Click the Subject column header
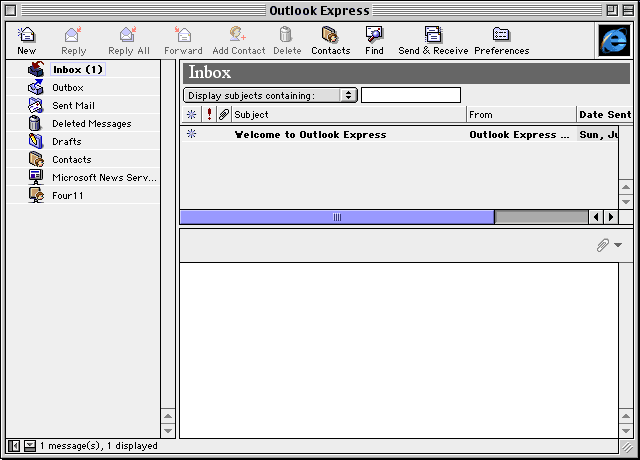This screenshot has width=640, height=460. pos(348,114)
